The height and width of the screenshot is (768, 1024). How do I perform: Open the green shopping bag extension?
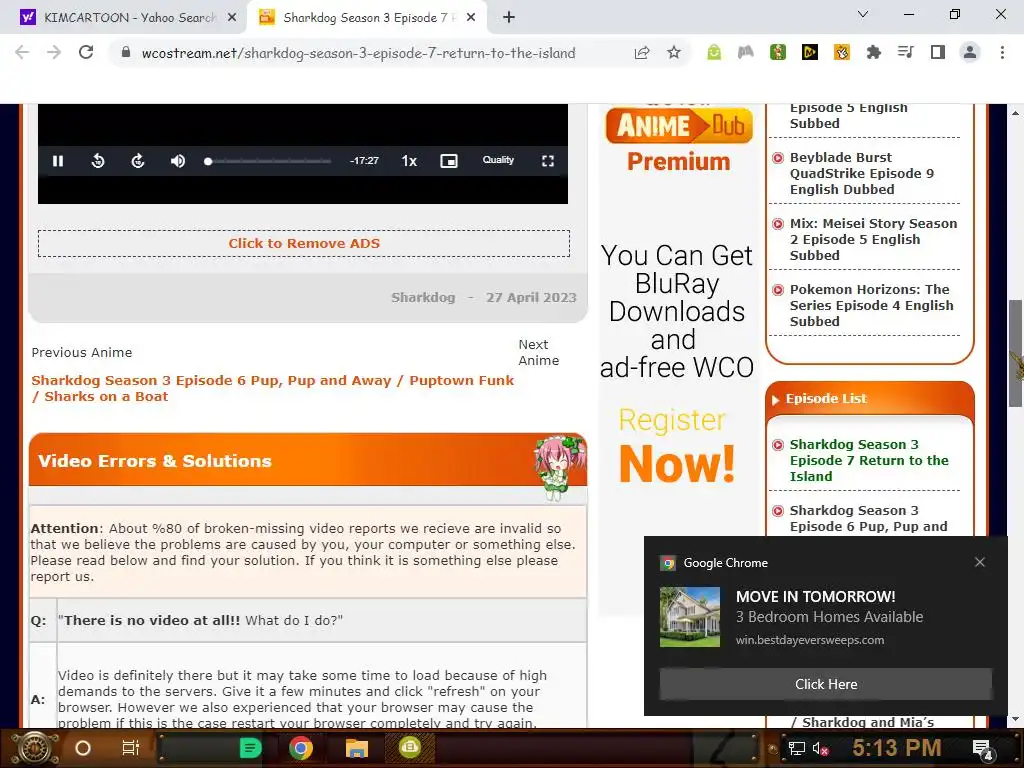(714, 52)
